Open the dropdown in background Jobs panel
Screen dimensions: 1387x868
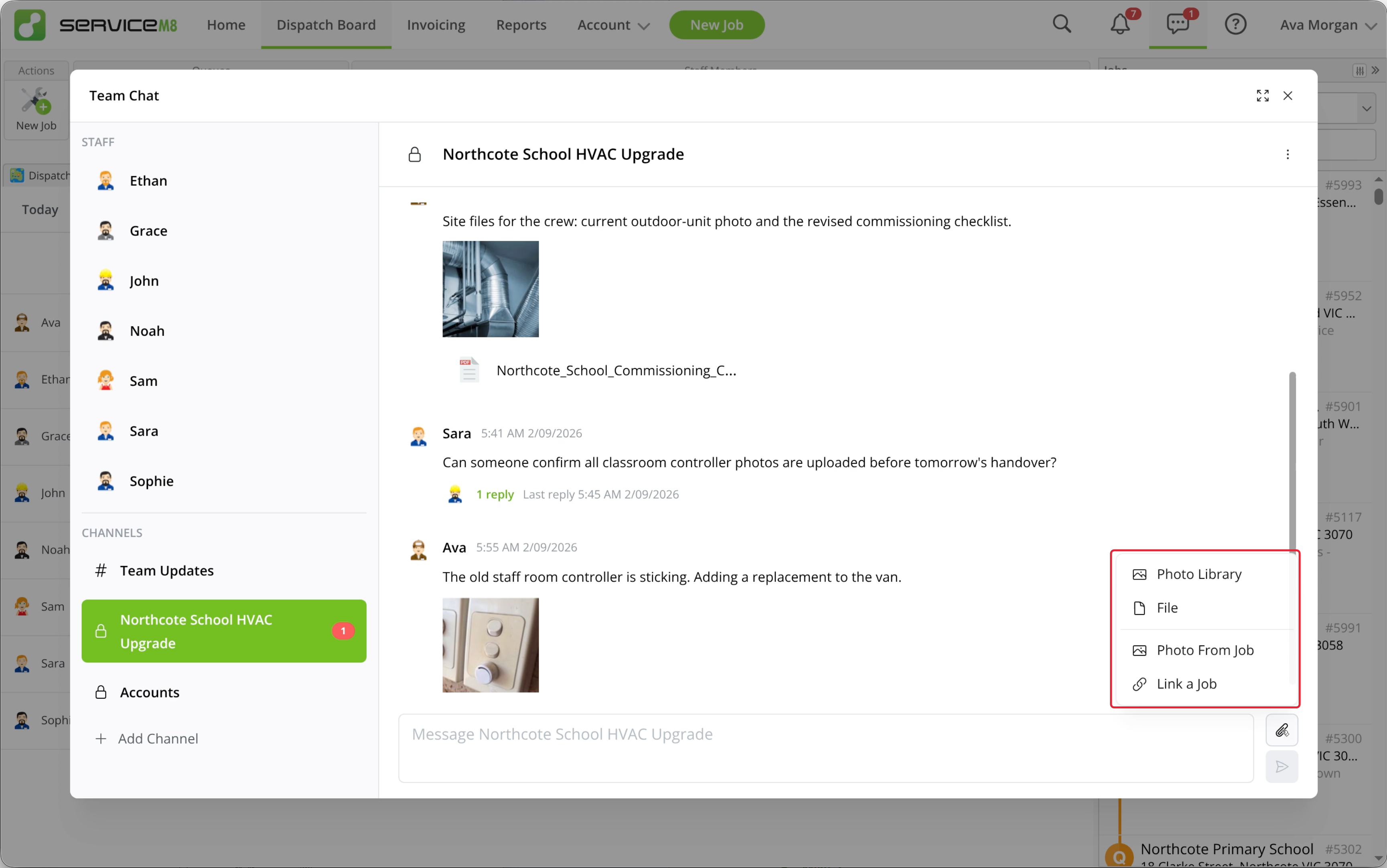(x=1366, y=108)
